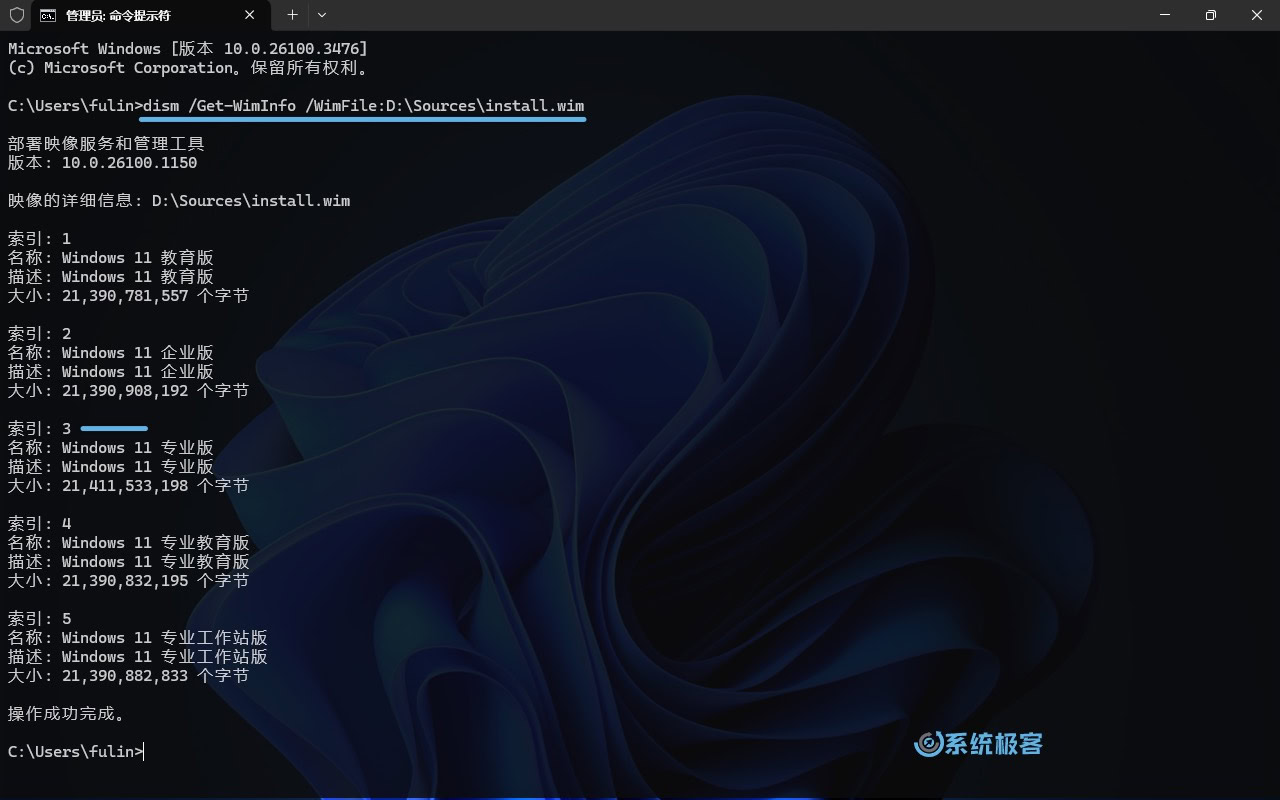Close the 命令提示符 tab

250,15
